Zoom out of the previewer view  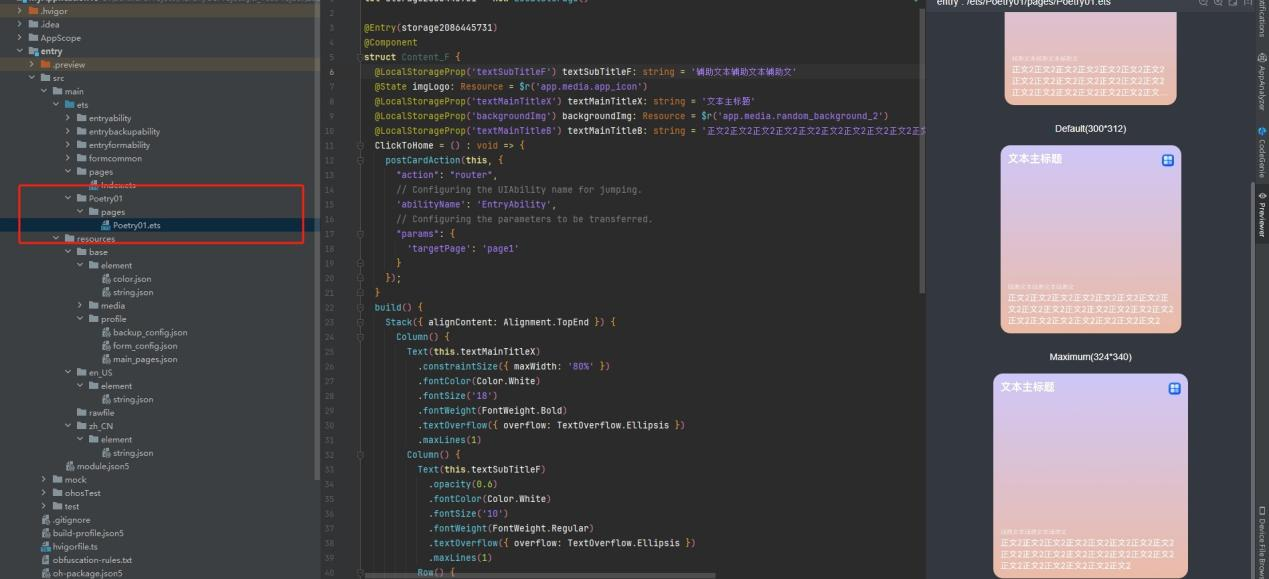1218,4
